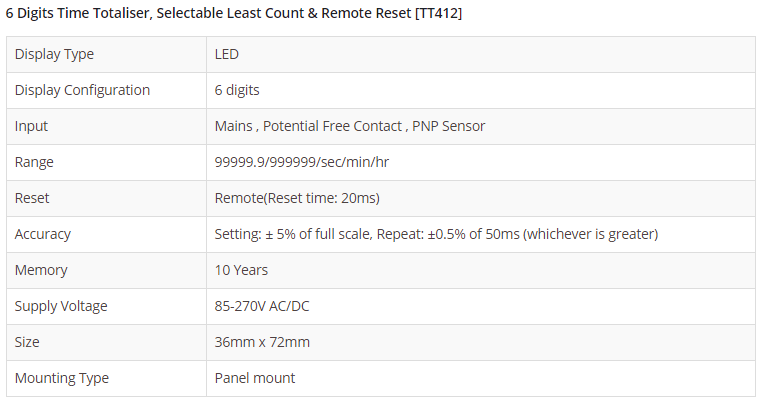The height and width of the screenshot is (403, 762).
Task: Click the 85-270V AC/DC value
Action: coord(267,306)
